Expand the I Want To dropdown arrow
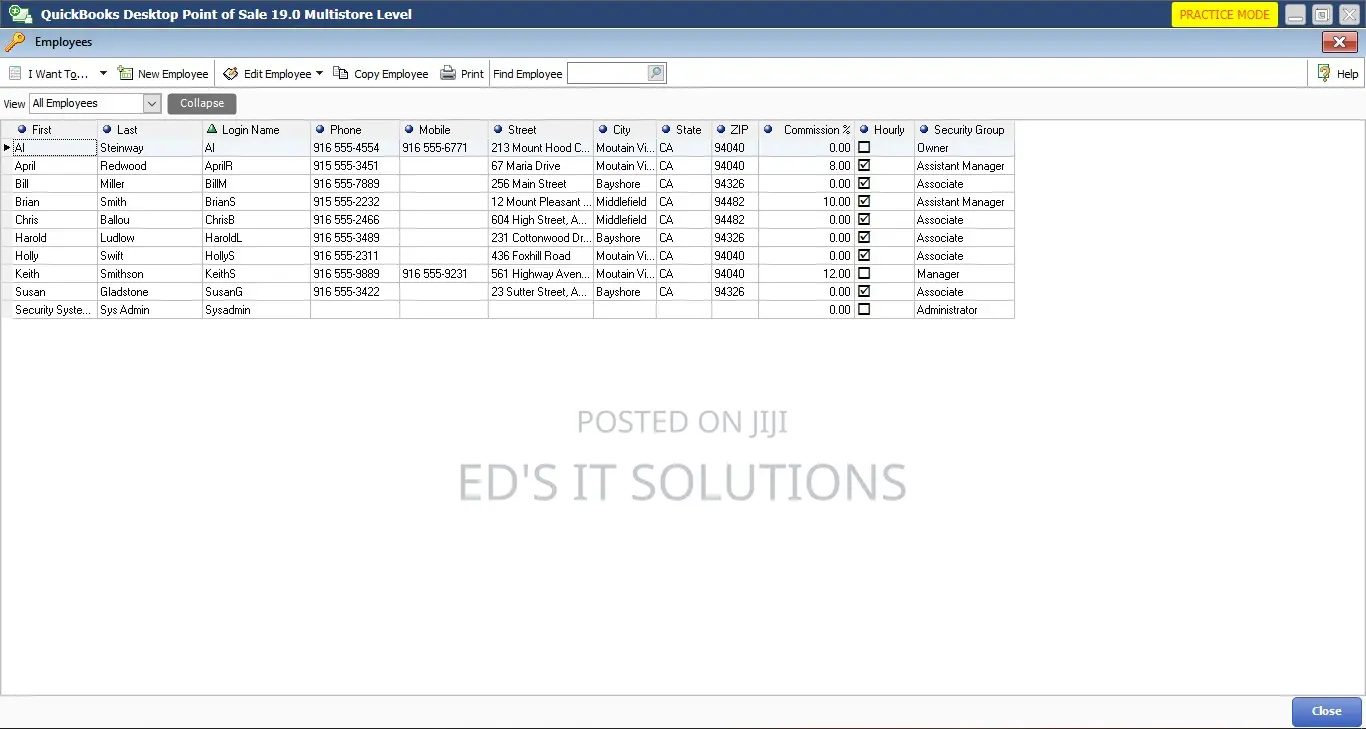The height and width of the screenshot is (729, 1366). (103, 73)
